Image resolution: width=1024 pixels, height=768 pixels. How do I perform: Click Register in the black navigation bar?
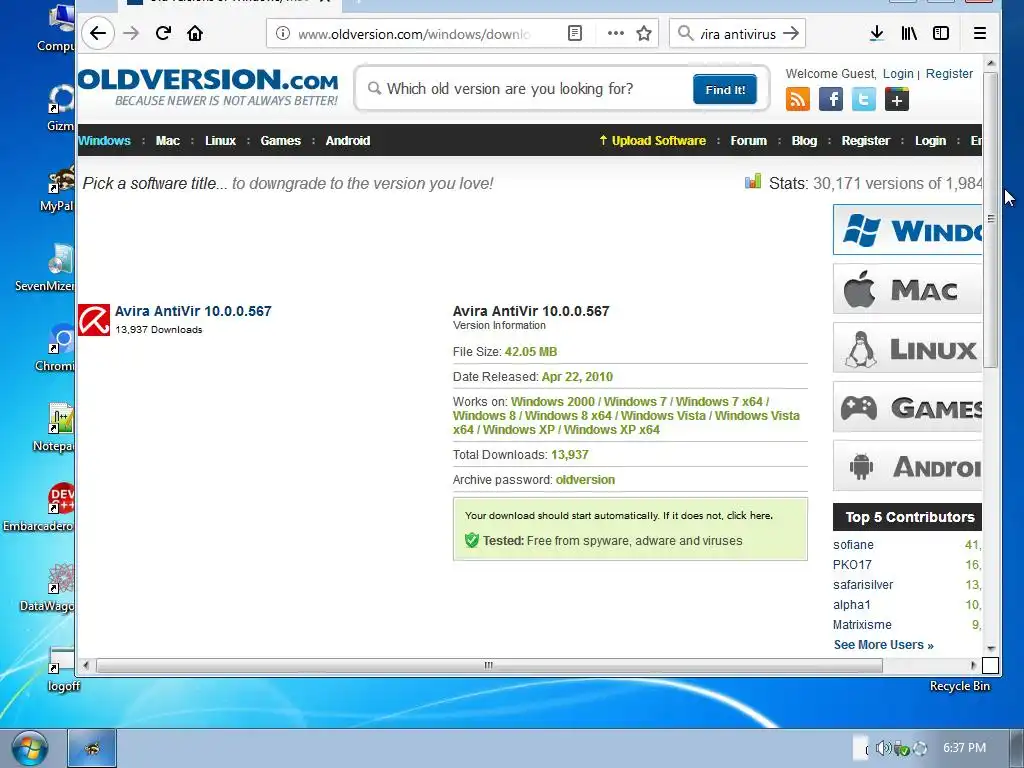coord(866,140)
